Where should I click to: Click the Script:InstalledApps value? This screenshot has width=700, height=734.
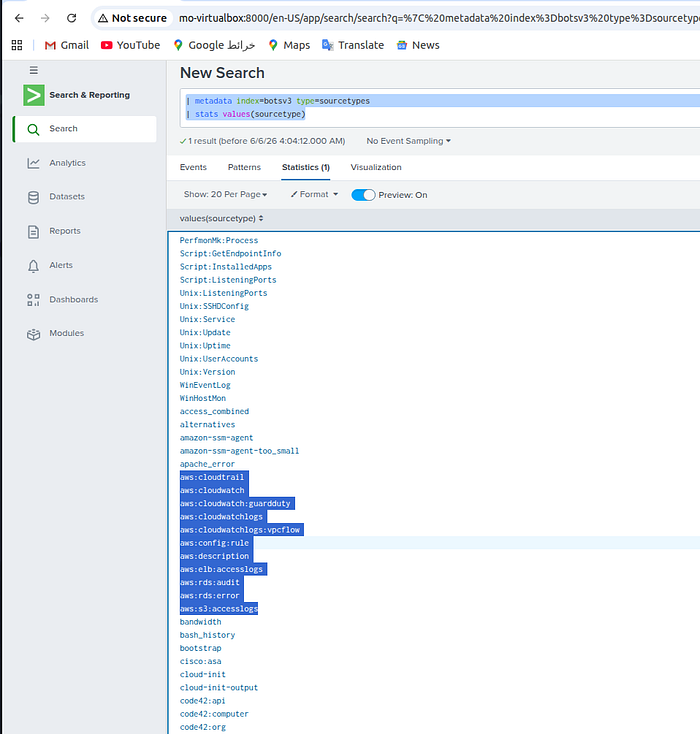[226, 266]
